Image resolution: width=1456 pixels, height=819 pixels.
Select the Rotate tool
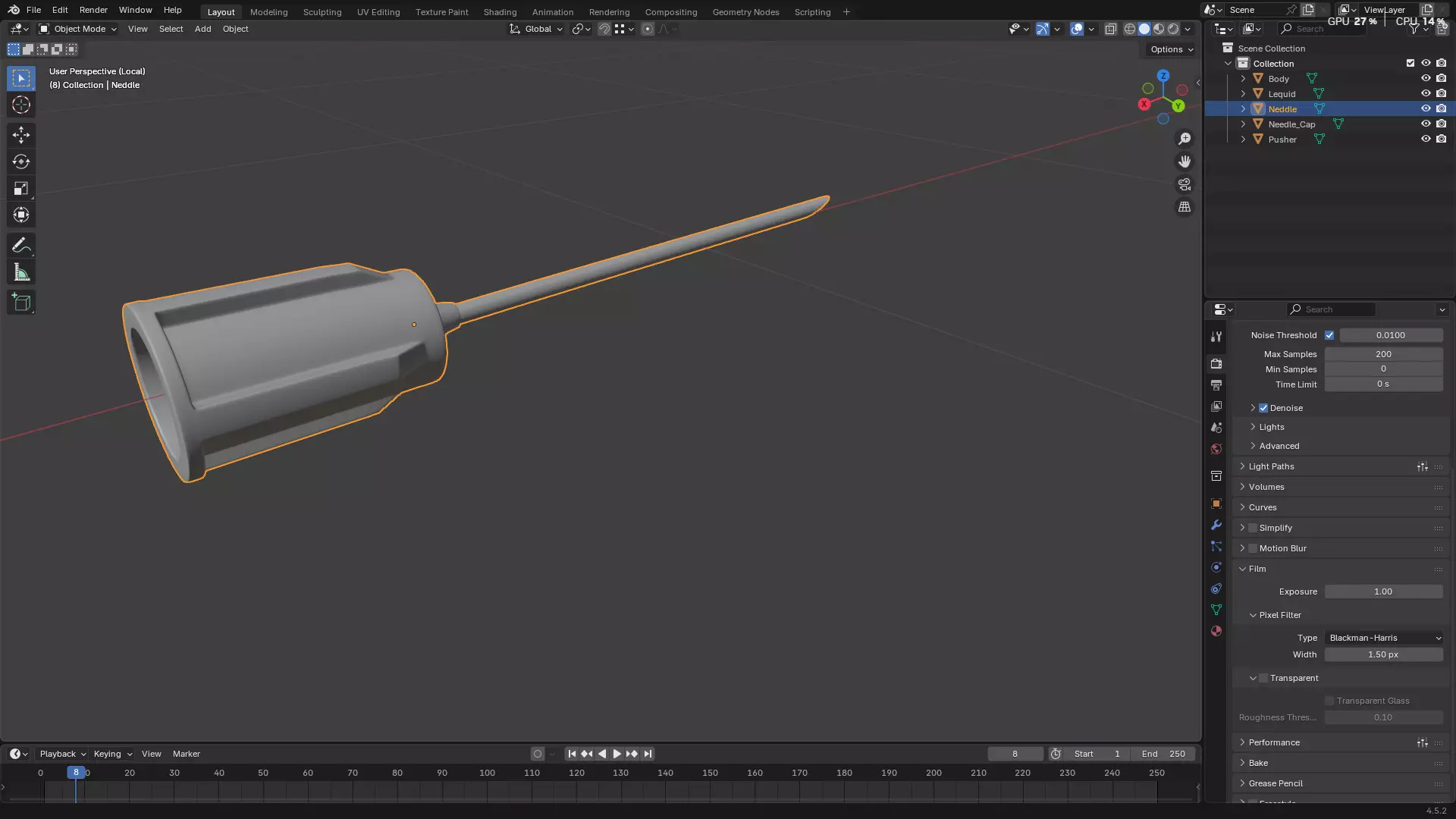[21, 162]
